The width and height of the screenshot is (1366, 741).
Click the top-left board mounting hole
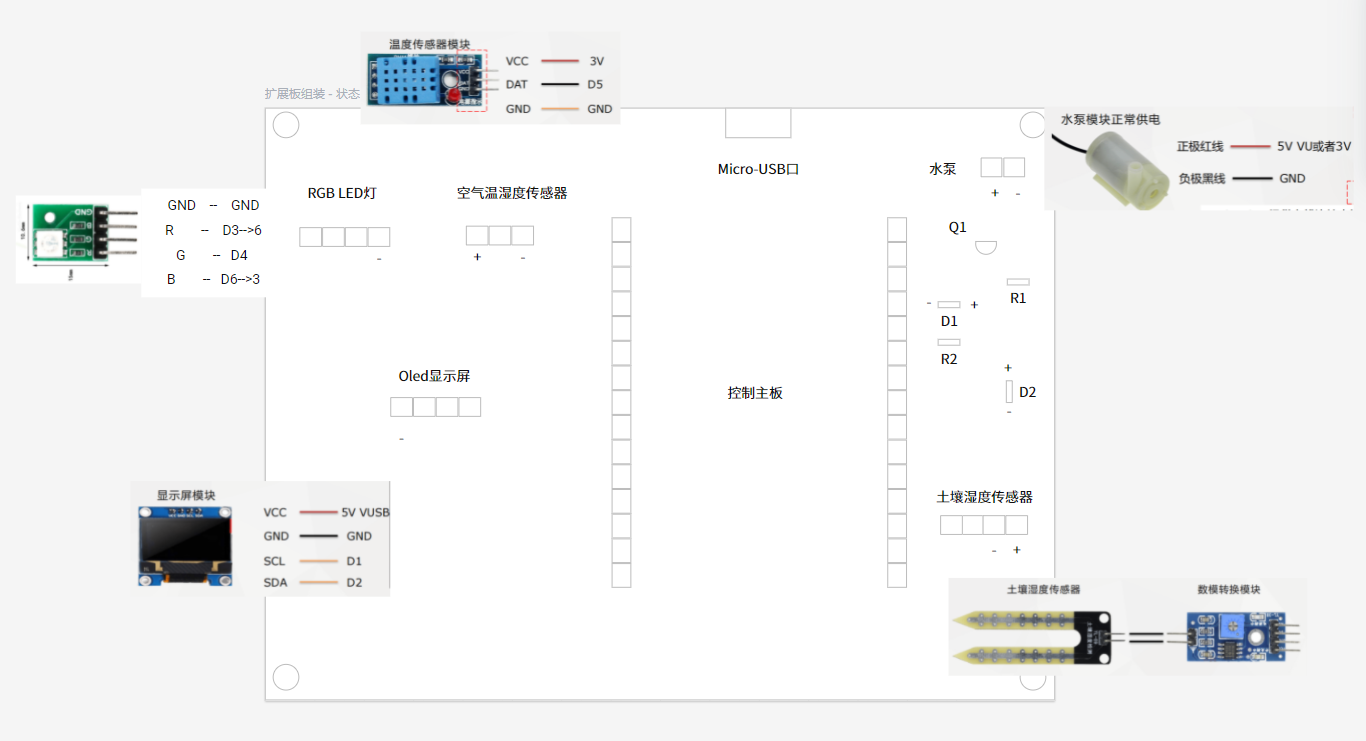[x=286, y=125]
